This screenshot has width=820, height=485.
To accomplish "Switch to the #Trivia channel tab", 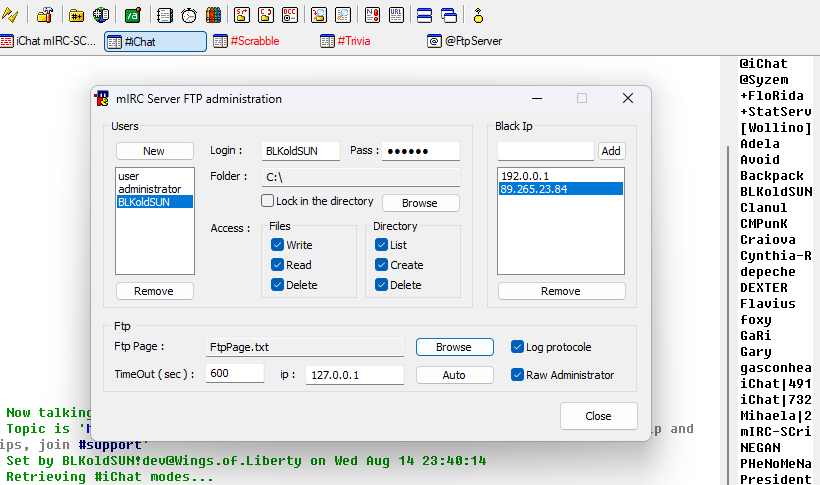I will point(345,41).
